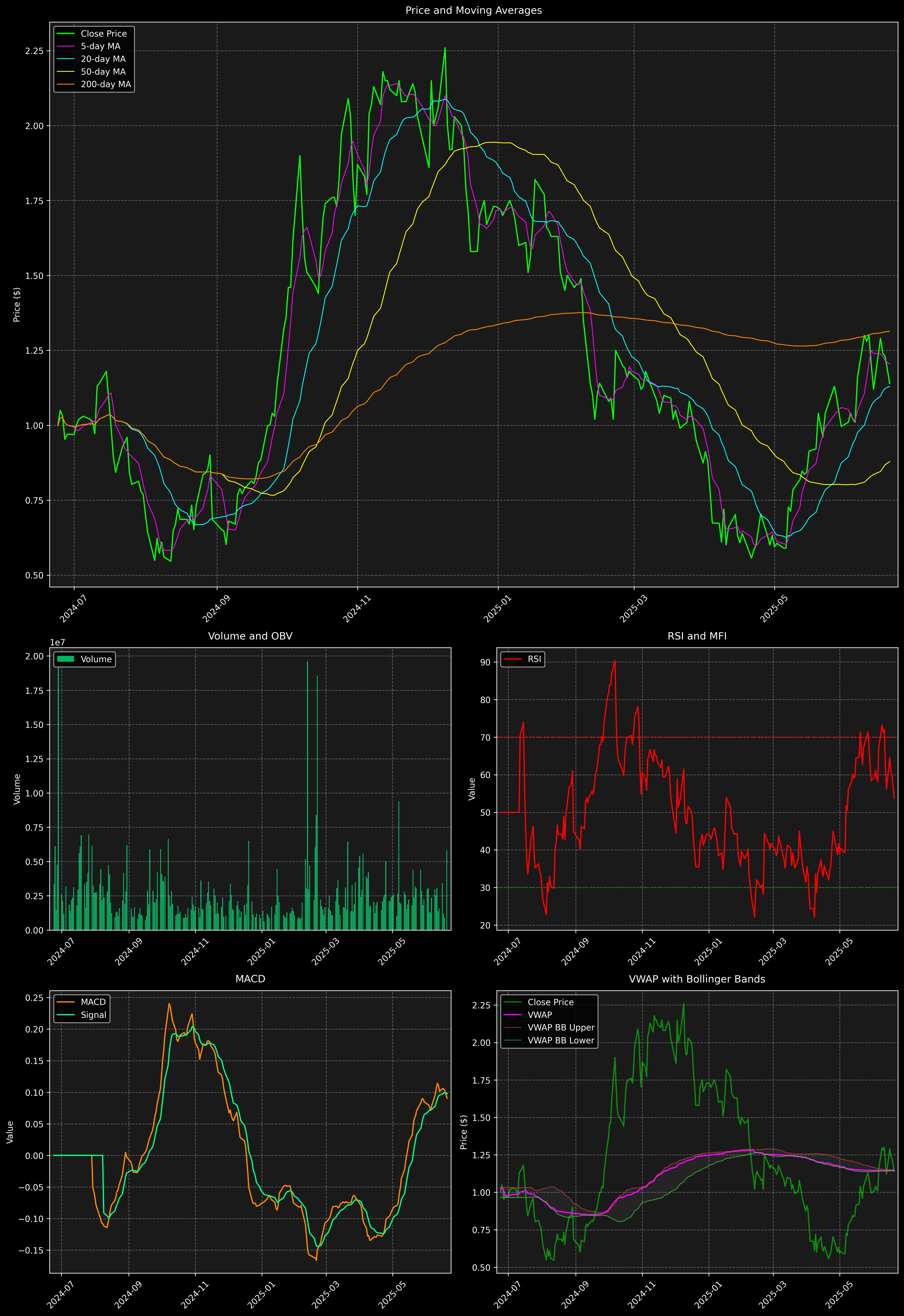Click the 'Volume' y-axis label
Viewport: 904px width, 1316px height.
[17, 789]
